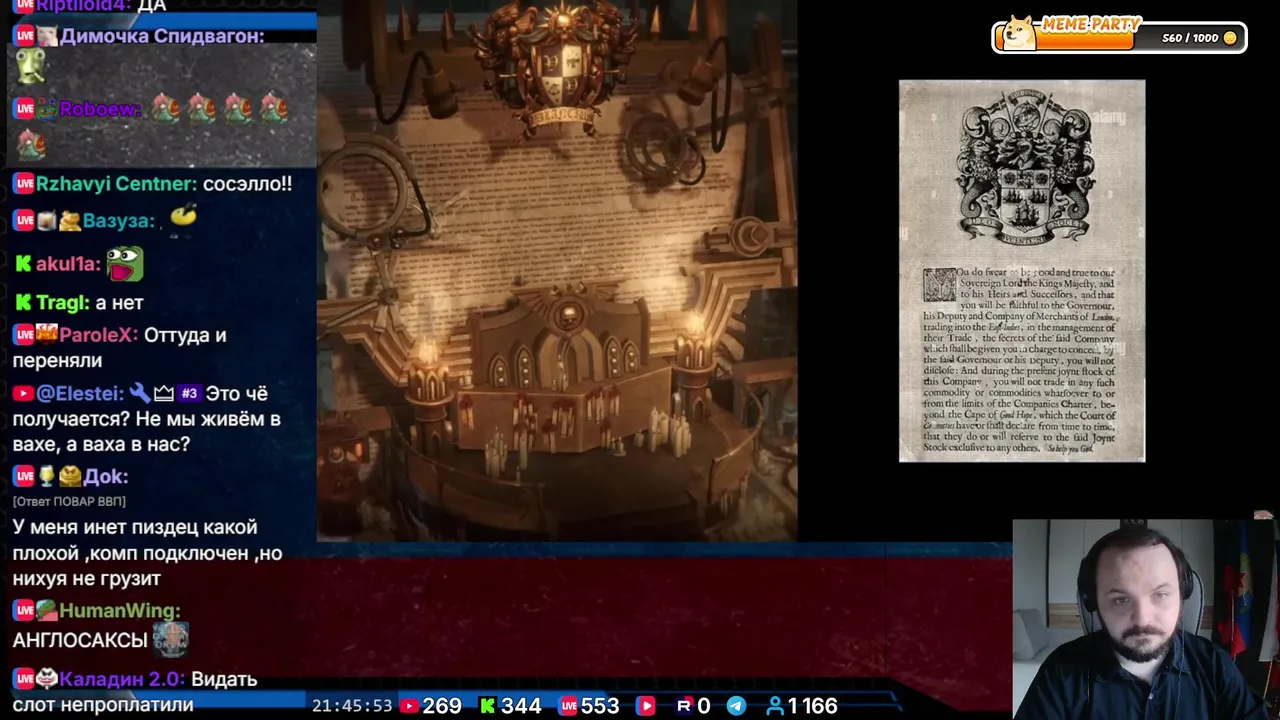Click the Kick viewer count 344
Image resolution: width=1280 pixels, height=720 pixels.
[x=521, y=706]
